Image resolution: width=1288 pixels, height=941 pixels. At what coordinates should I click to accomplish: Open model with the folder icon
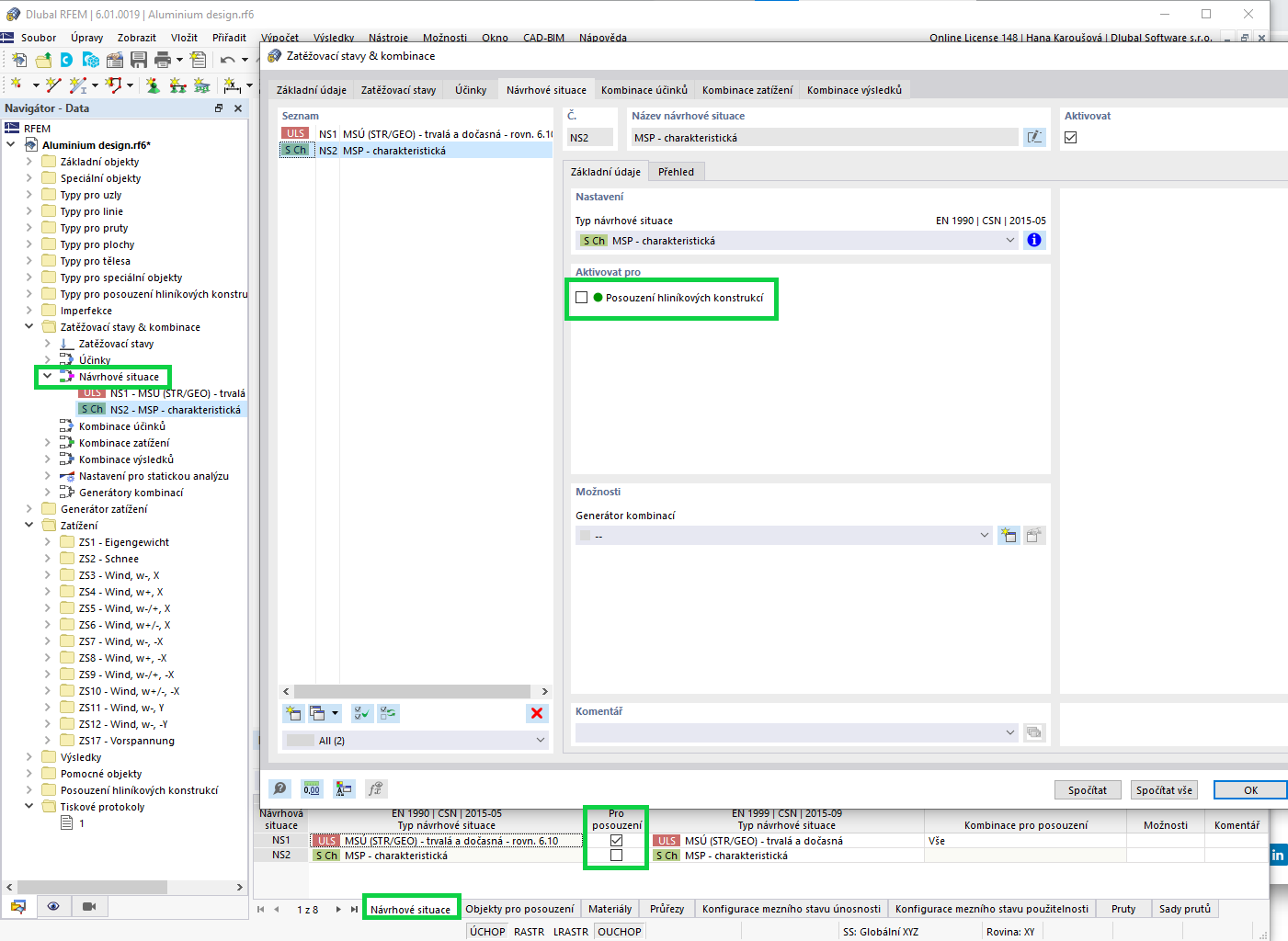(43, 60)
